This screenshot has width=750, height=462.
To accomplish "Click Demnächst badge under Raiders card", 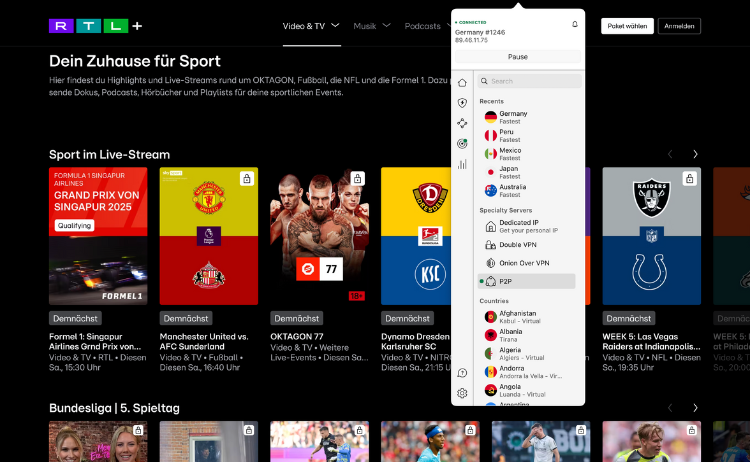I will click(629, 319).
